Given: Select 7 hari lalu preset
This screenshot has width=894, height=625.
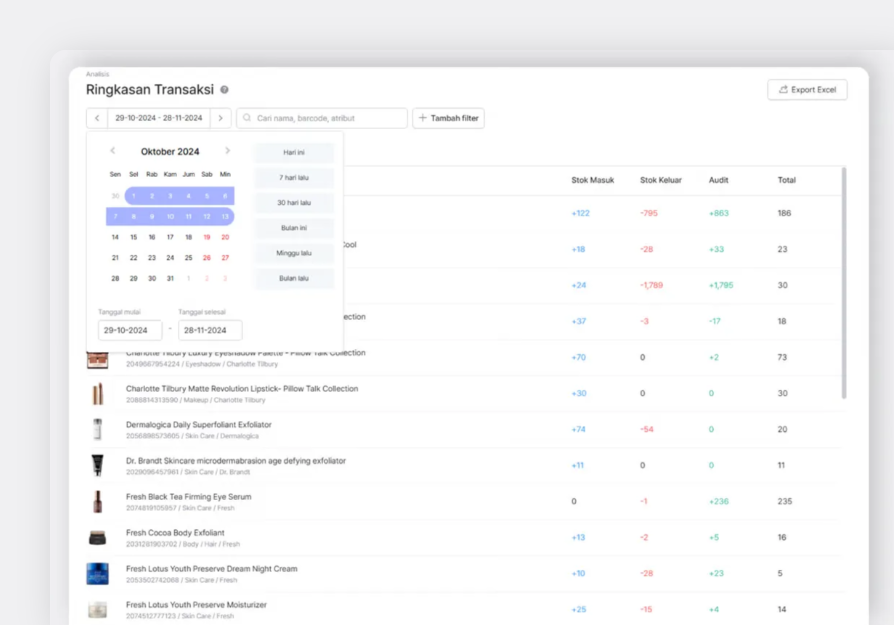Looking at the screenshot, I should 294,177.
